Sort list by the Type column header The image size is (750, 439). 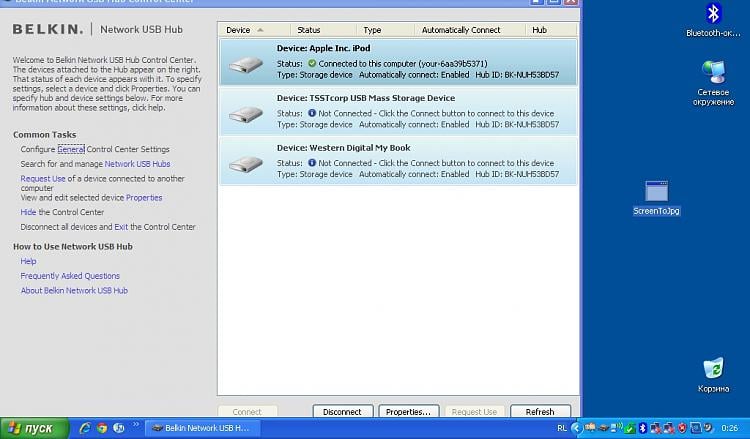click(x=385, y=30)
